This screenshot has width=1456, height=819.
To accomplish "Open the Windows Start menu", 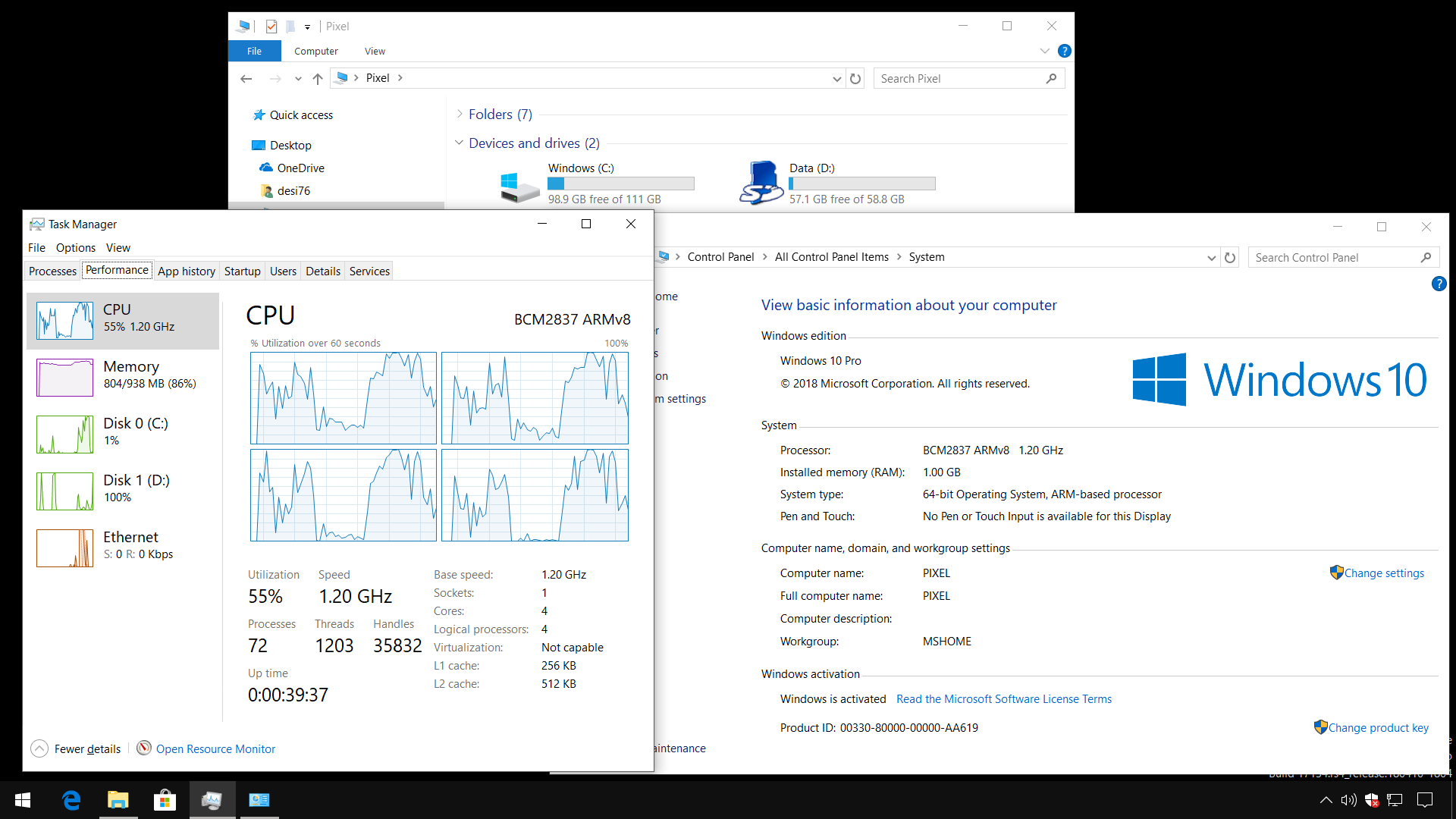I will click(23, 800).
